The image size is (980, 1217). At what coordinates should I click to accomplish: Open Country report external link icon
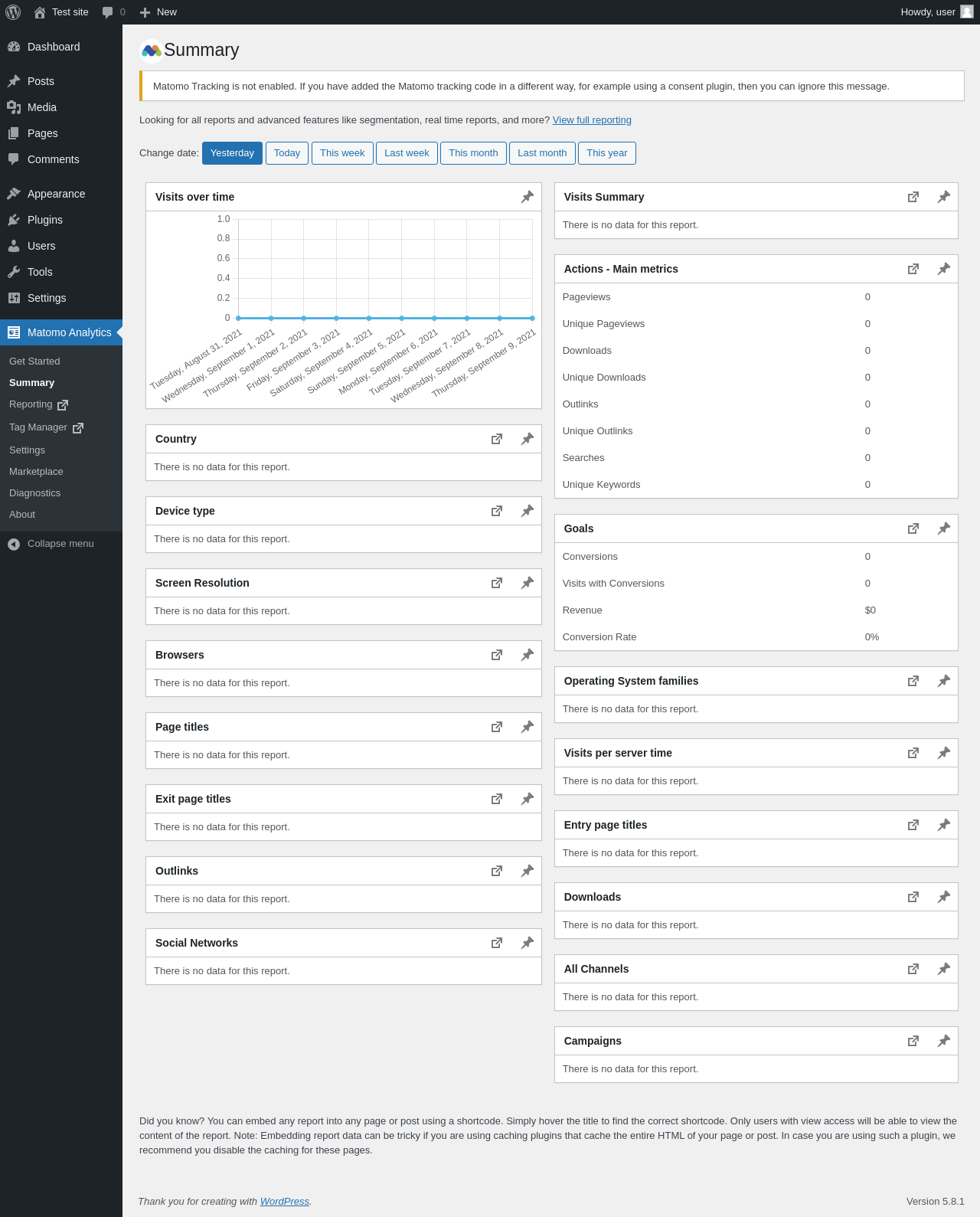click(x=497, y=439)
